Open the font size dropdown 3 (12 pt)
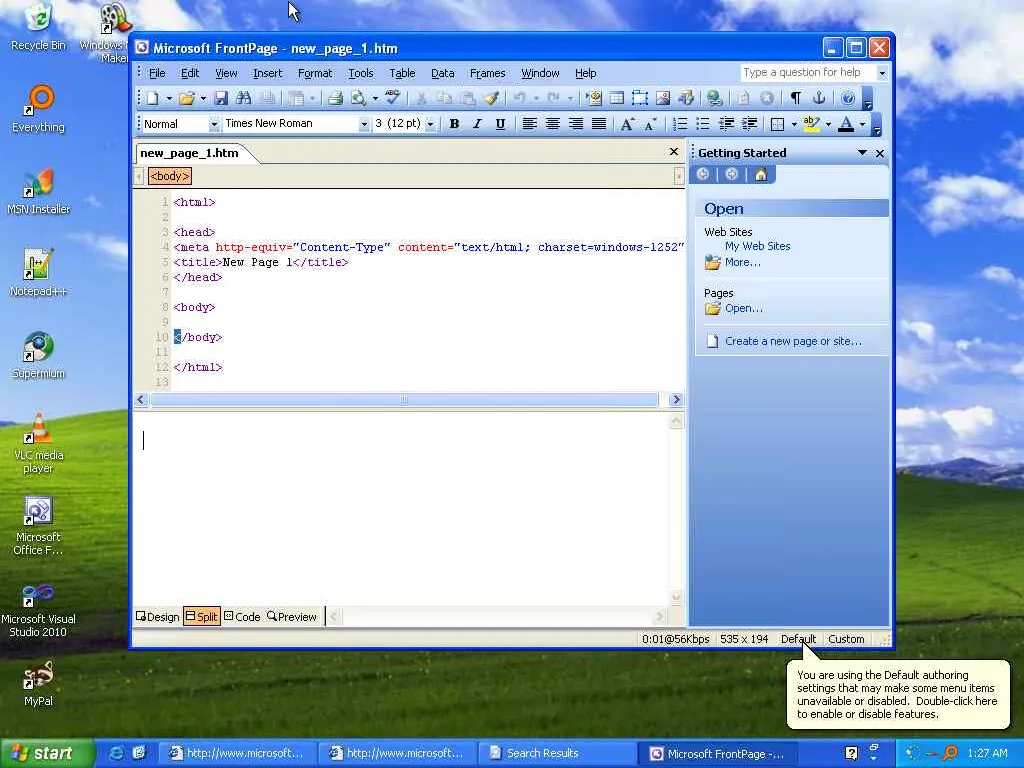 click(x=430, y=124)
